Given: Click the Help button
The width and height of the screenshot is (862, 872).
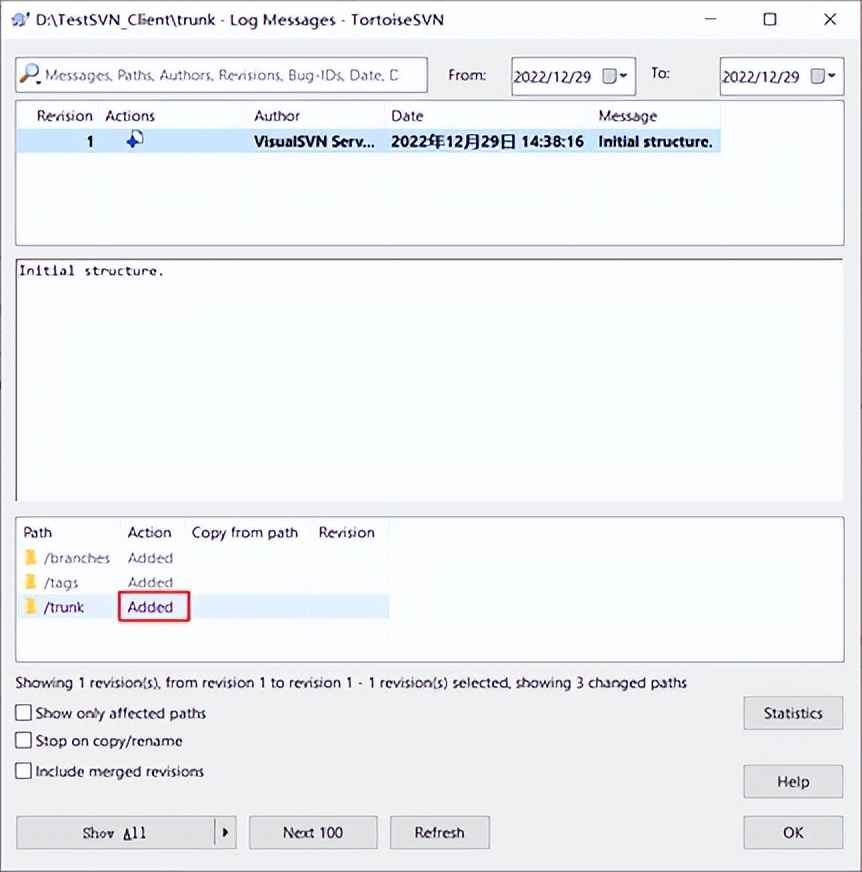Looking at the screenshot, I should point(793,781).
